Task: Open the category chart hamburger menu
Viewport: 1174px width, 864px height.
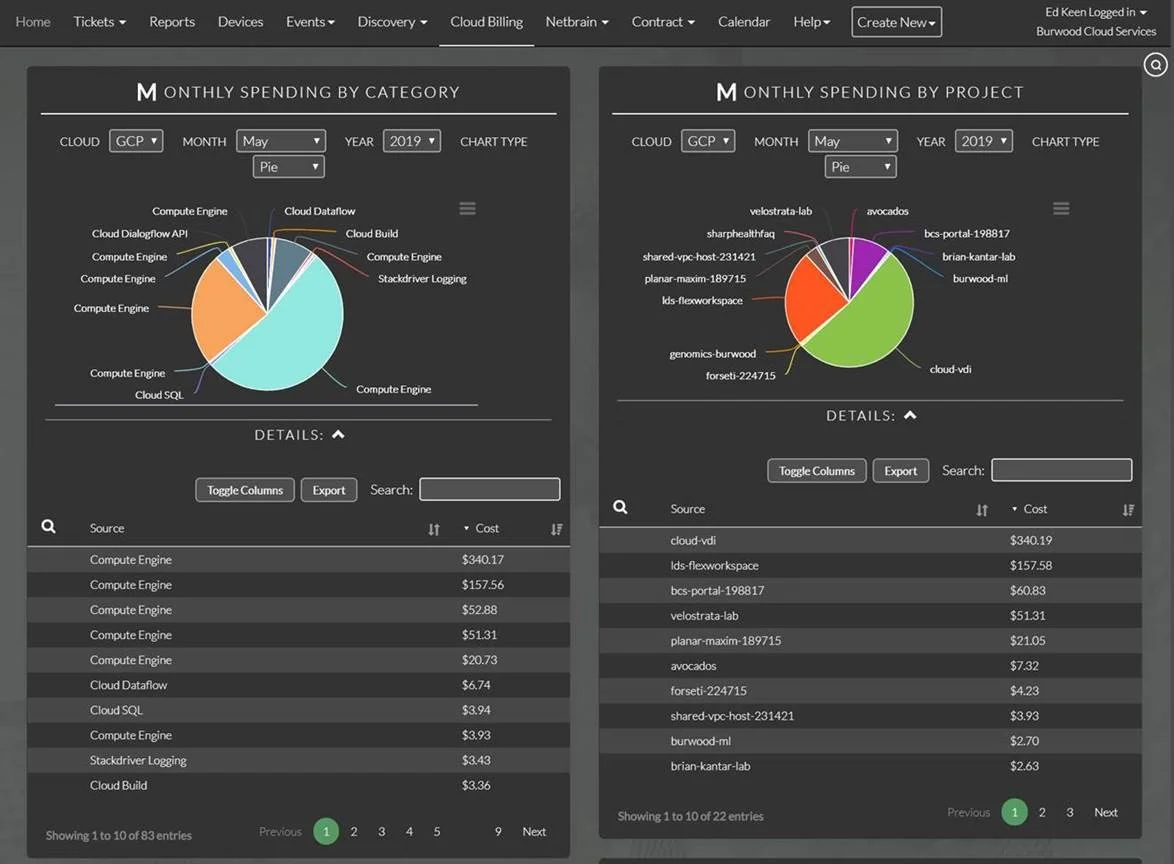Action: (x=467, y=208)
